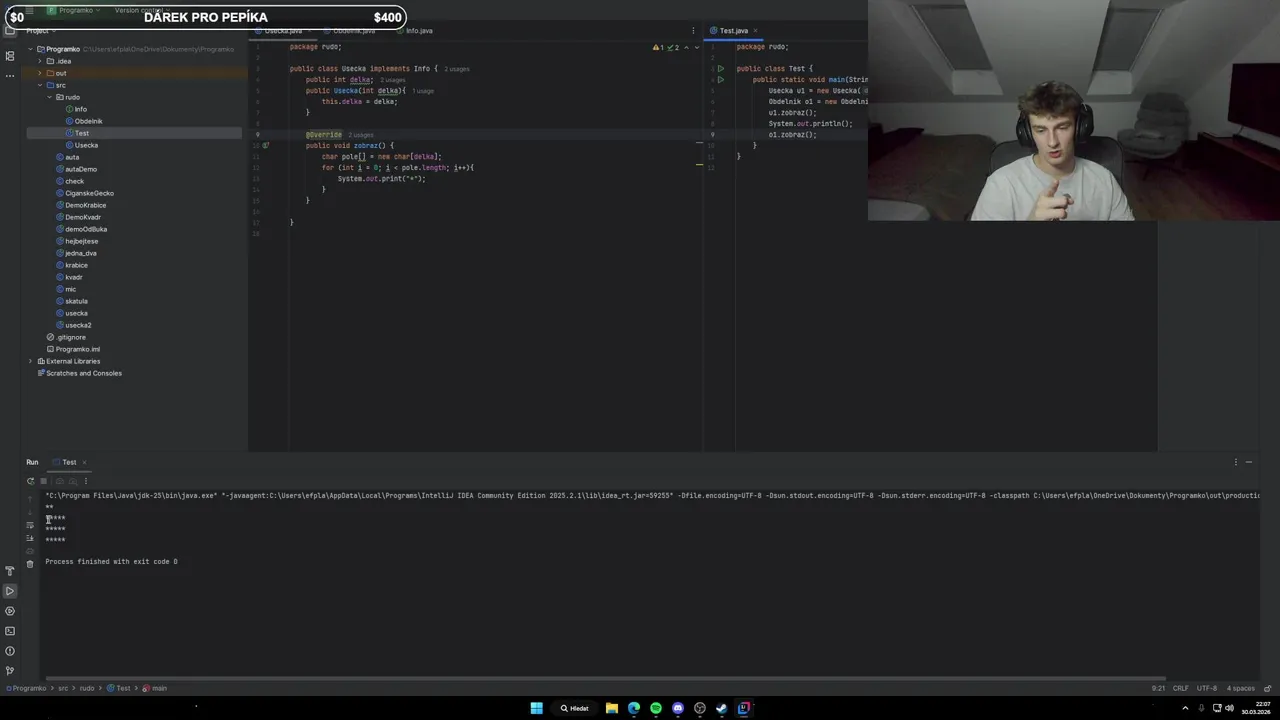This screenshot has height=720, width=1280.
Task: Close the Test.java editor tab
Action: tap(756, 31)
